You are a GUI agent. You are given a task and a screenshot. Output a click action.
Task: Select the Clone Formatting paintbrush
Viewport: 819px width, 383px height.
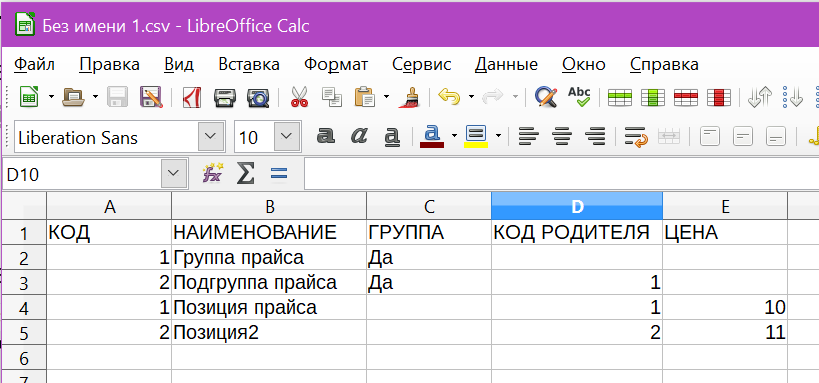pos(409,97)
